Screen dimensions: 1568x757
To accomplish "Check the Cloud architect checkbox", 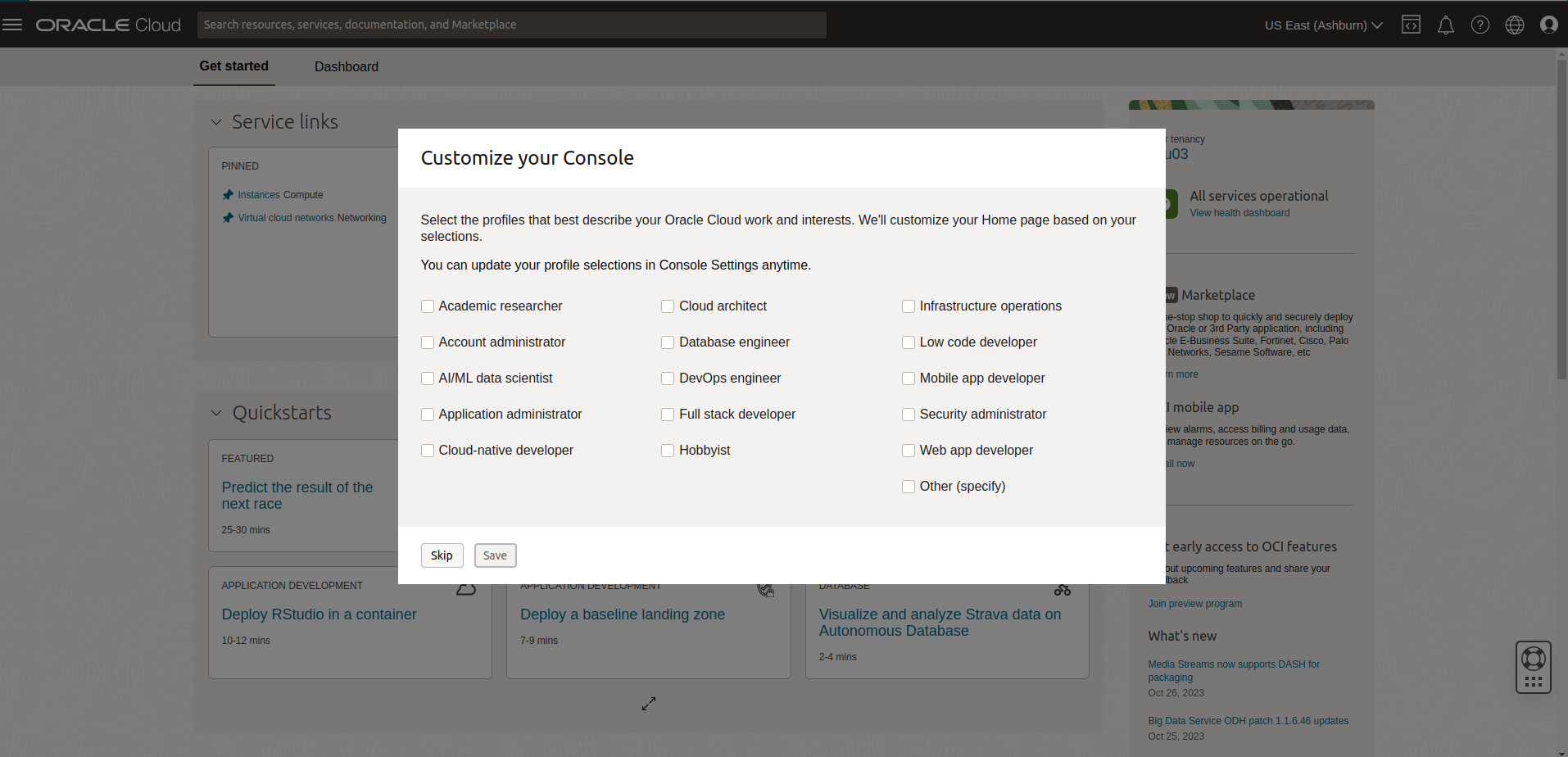I will click(x=668, y=306).
